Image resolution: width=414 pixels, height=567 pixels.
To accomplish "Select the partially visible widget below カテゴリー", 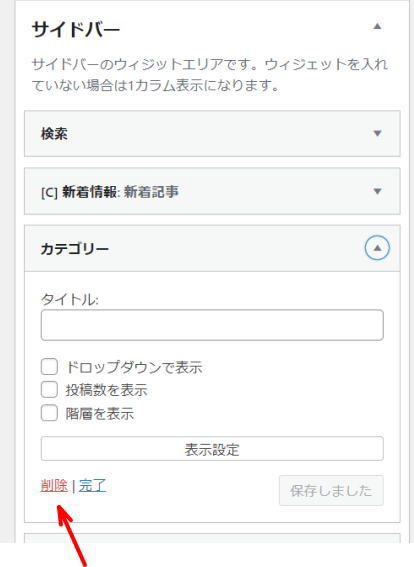I will pos(212,538).
